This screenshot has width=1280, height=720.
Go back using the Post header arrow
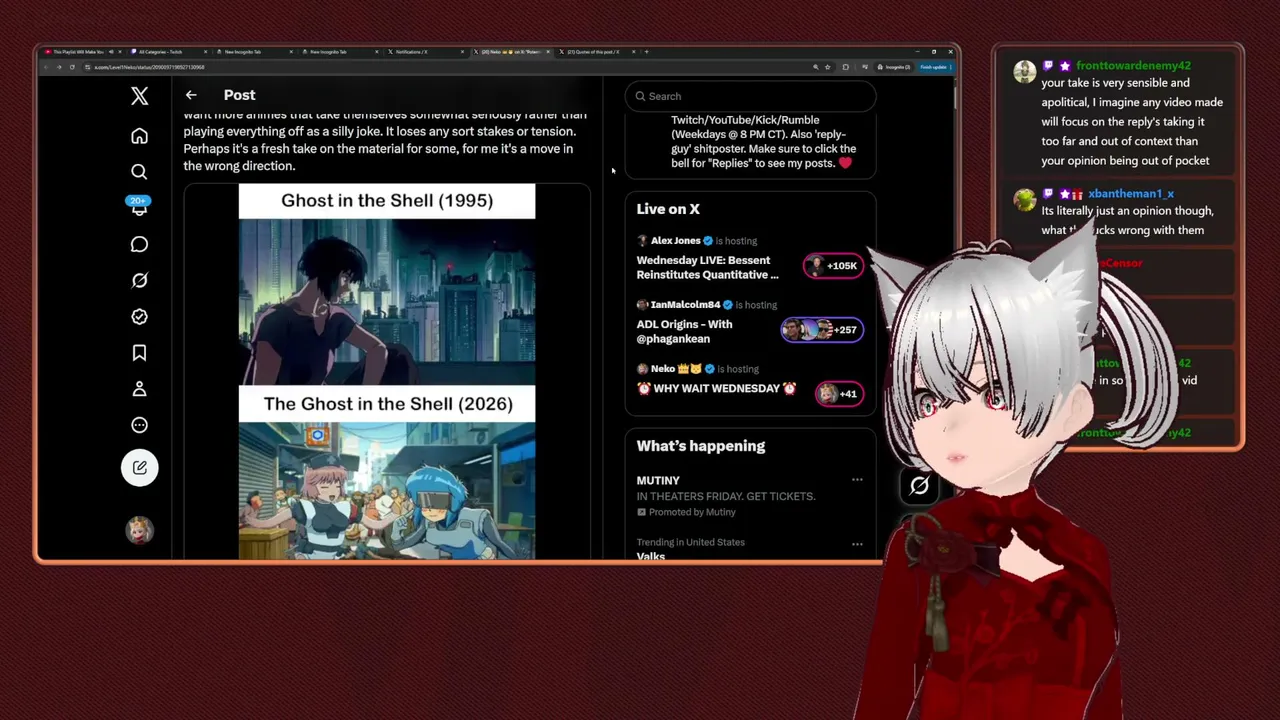191,95
